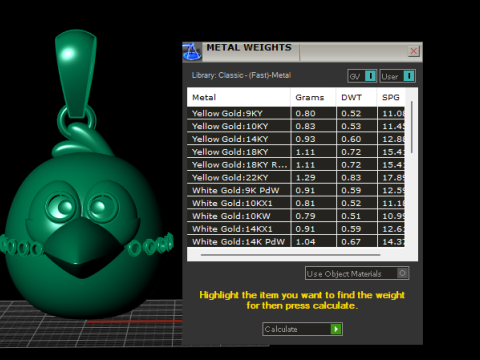Viewport: 480px width, 360px height.
Task: Click the pendant bail at top
Action: coord(76,73)
